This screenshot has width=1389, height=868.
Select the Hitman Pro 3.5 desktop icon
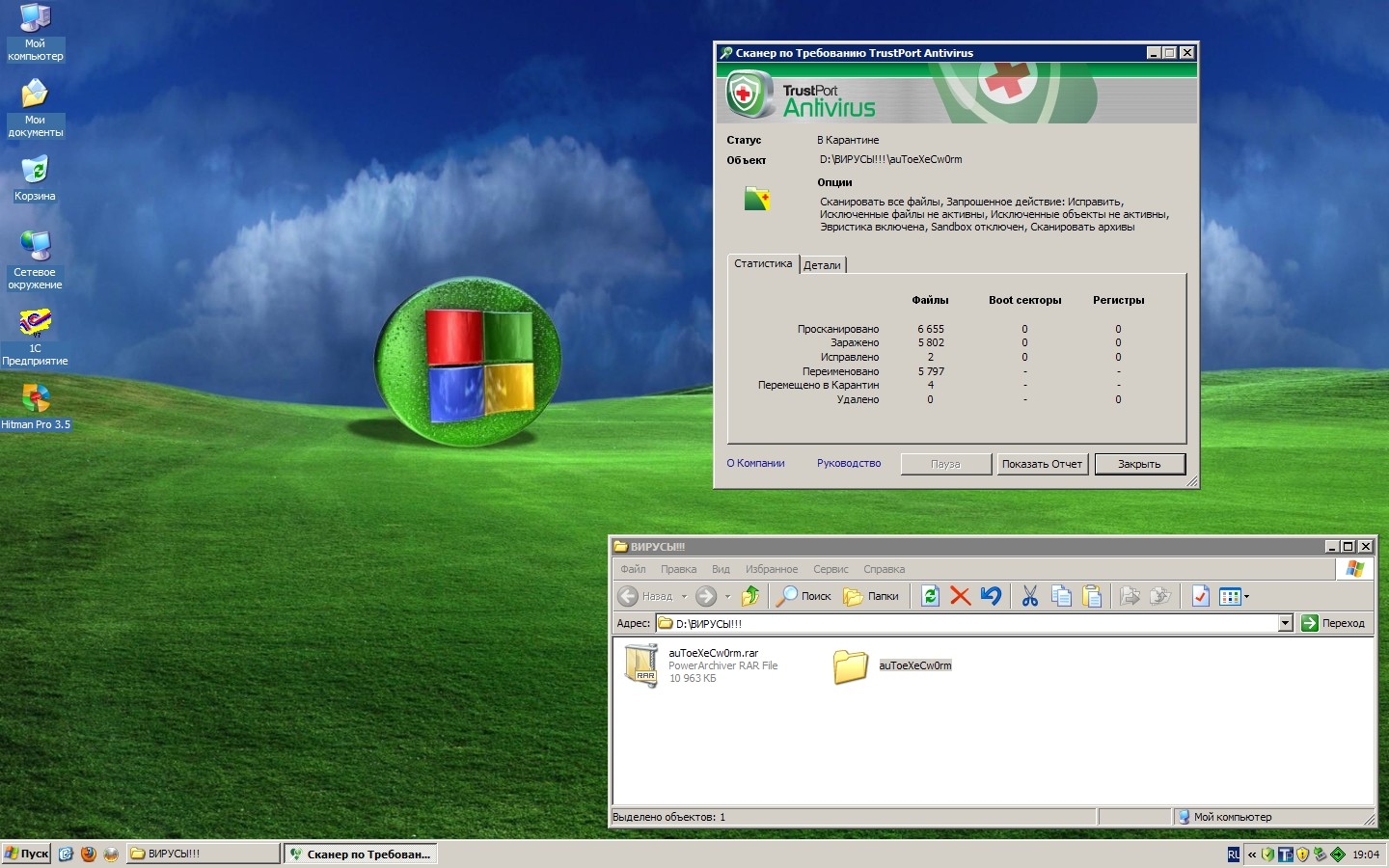(x=36, y=406)
